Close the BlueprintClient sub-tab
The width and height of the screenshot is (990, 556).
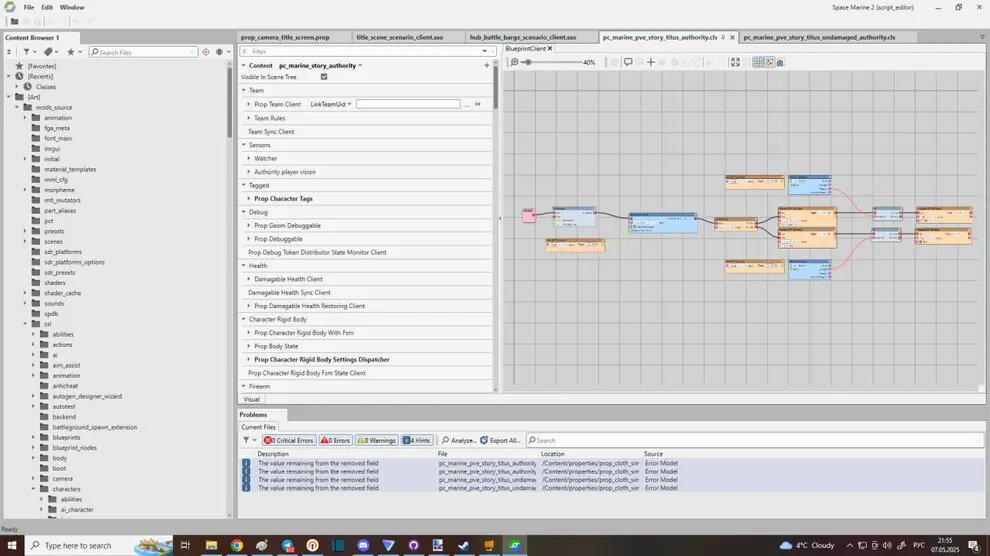coord(550,49)
